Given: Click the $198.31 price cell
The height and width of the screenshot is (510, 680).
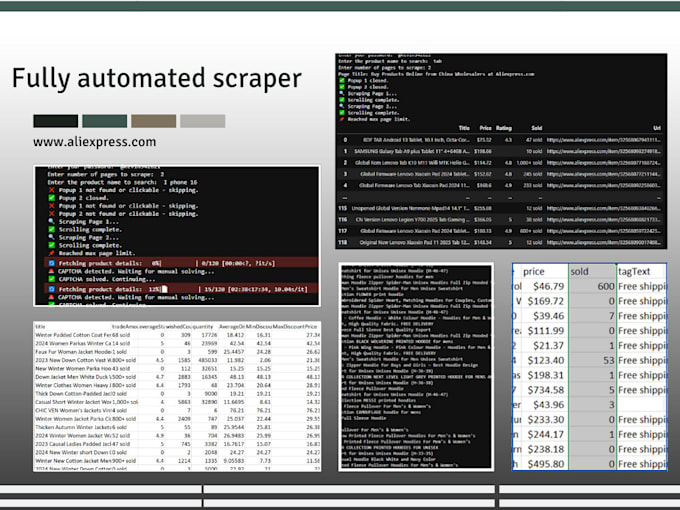Looking at the screenshot, I should [546, 375].
